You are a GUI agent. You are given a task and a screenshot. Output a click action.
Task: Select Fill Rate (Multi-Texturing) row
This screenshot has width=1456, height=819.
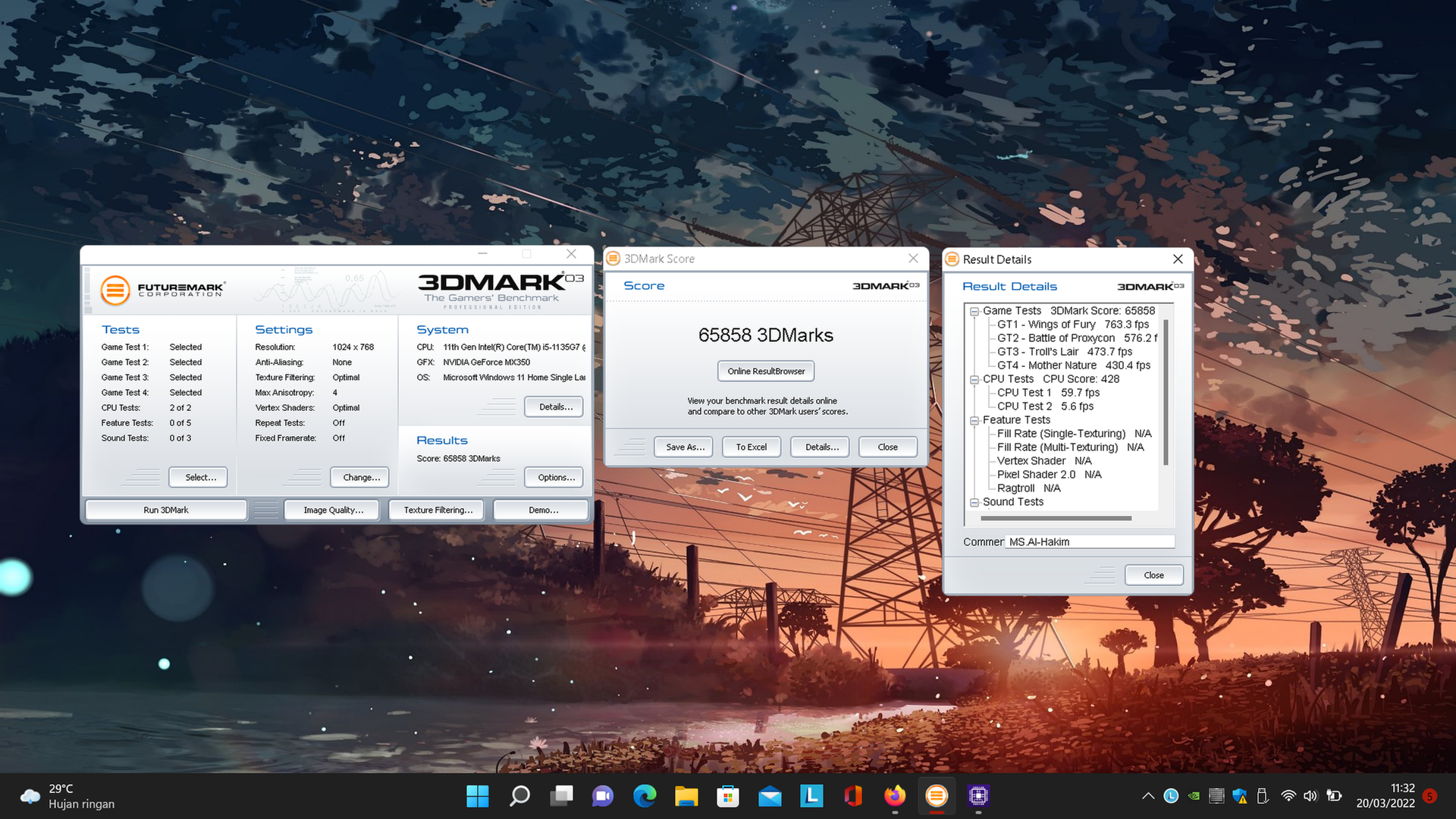1070,447
